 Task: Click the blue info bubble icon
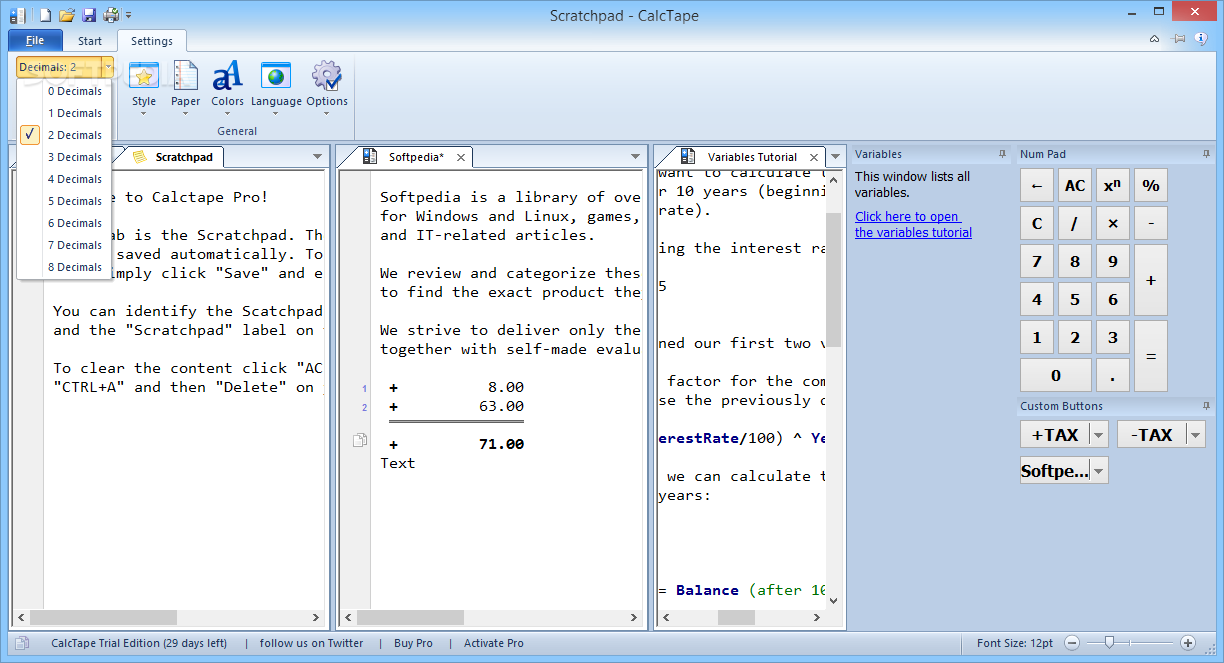click(1201, 38)
